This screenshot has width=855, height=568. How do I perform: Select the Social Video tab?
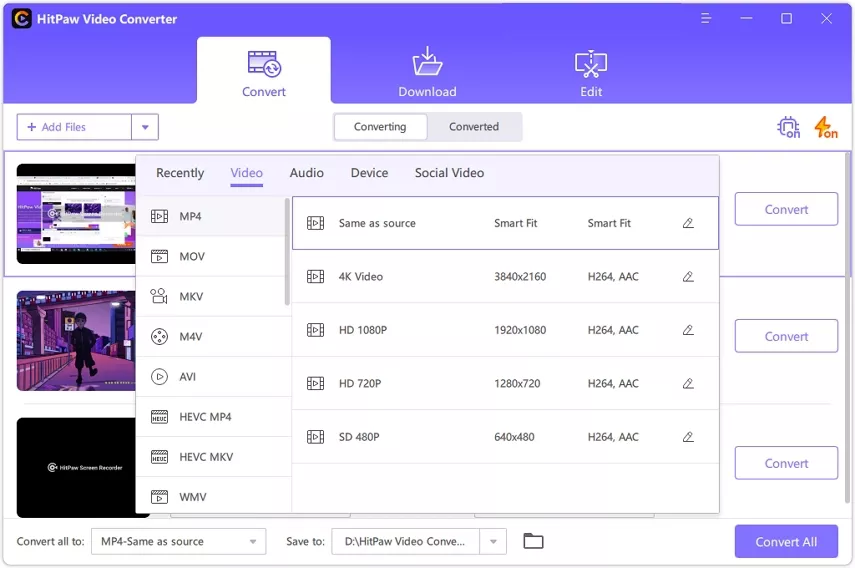(449, 173)
